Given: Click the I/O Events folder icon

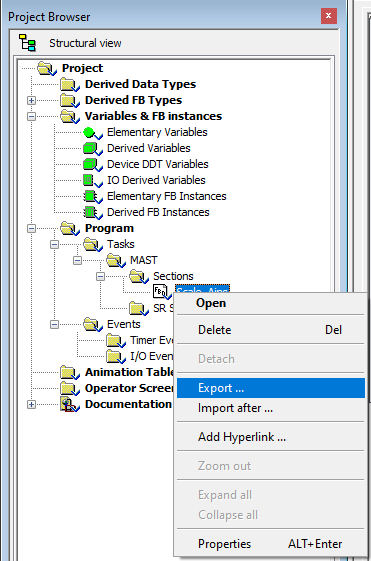Looking at the screenshot, I should point(115,356).
